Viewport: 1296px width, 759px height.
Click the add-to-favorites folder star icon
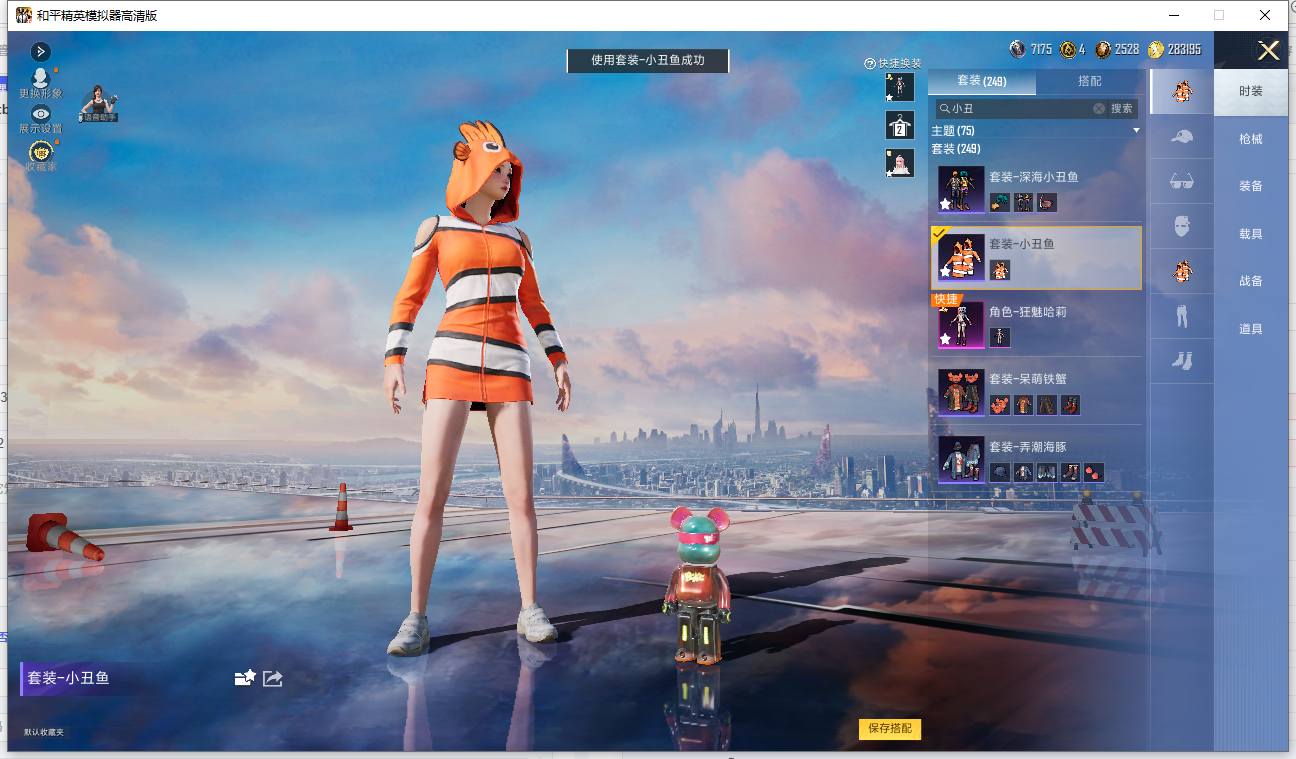click(x=245, y=678)
